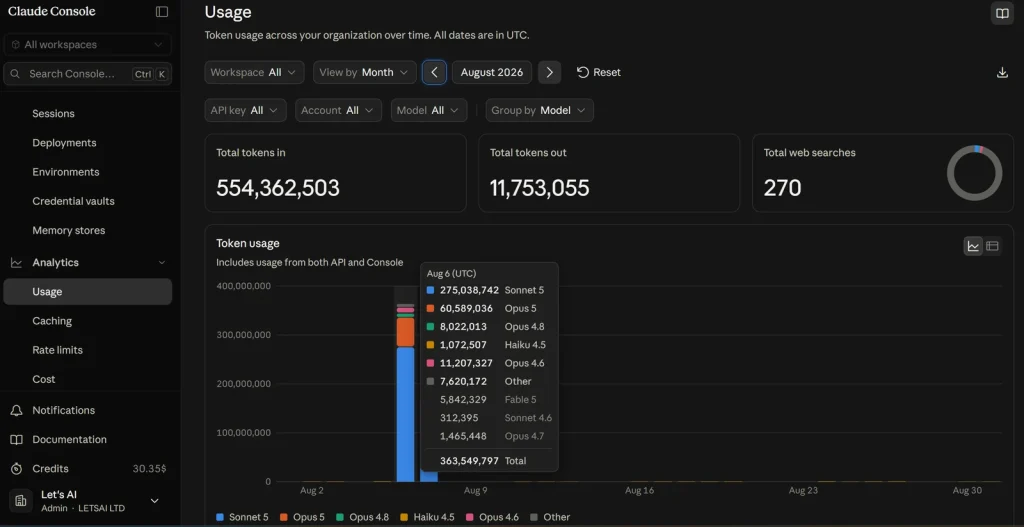Open the API key All dropdown
The width and height of the screenshot is (1024, 527).
[x=245, y=110]
